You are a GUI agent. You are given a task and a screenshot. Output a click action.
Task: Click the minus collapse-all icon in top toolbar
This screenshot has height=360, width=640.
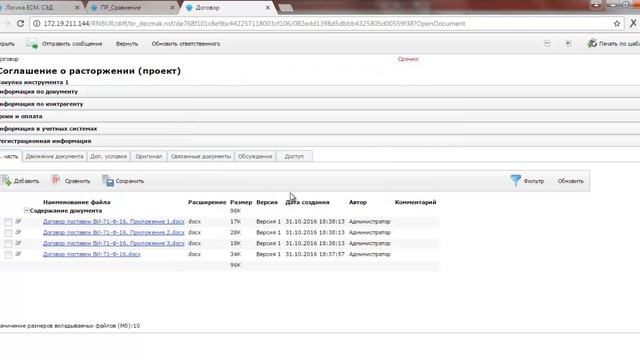click(547, 43)
